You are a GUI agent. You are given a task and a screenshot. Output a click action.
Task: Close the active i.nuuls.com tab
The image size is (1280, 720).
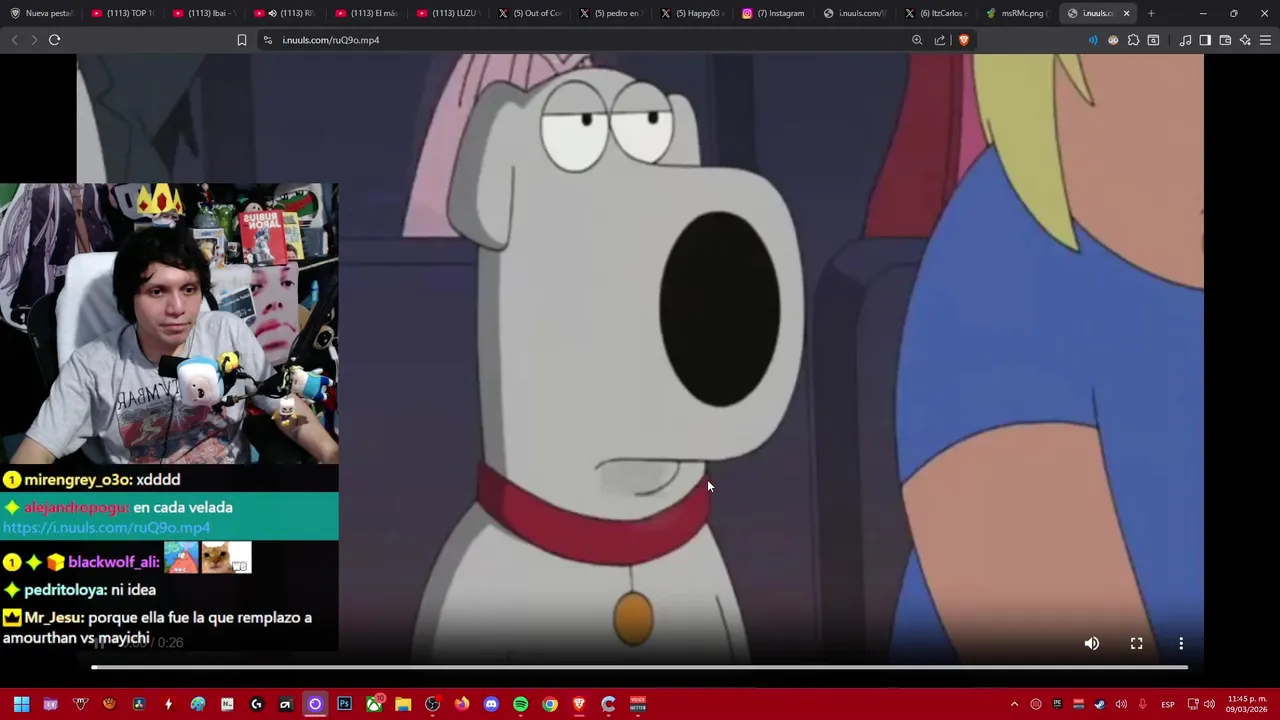(x=1126, y=13)
